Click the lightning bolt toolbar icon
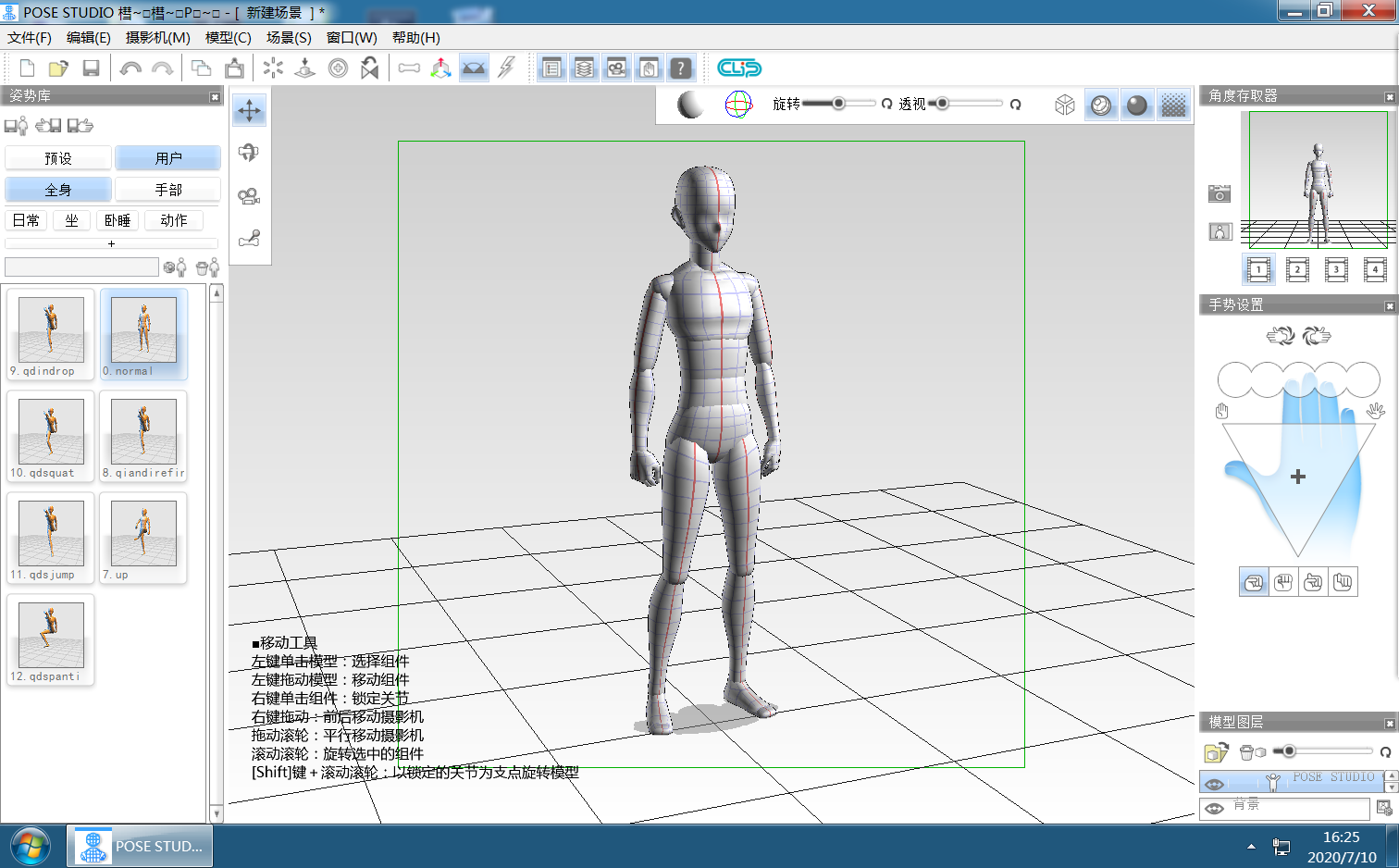Screen dimensions: 1399x868 [x=506, y=68]
